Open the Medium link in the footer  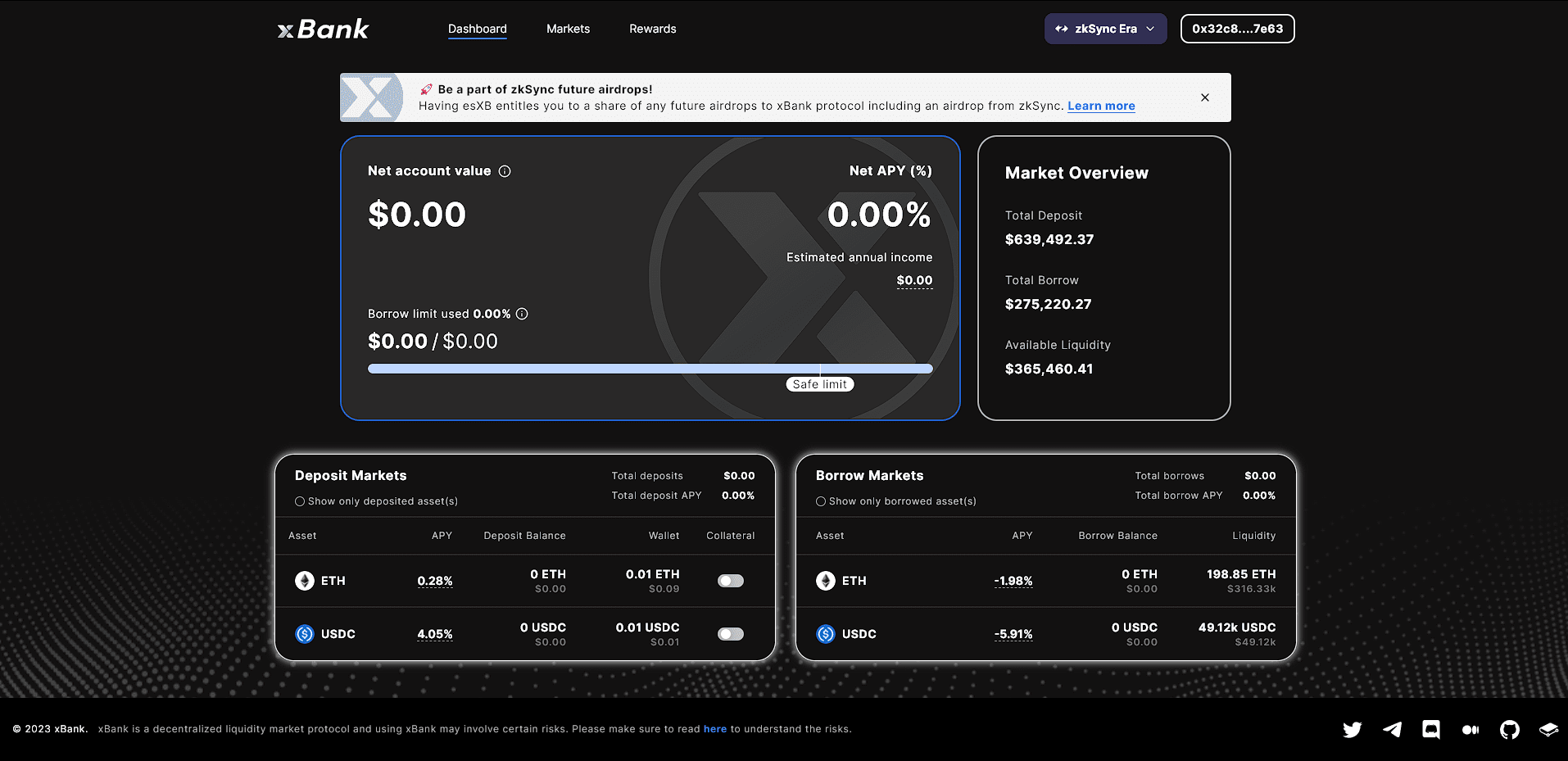(1471, 730)
